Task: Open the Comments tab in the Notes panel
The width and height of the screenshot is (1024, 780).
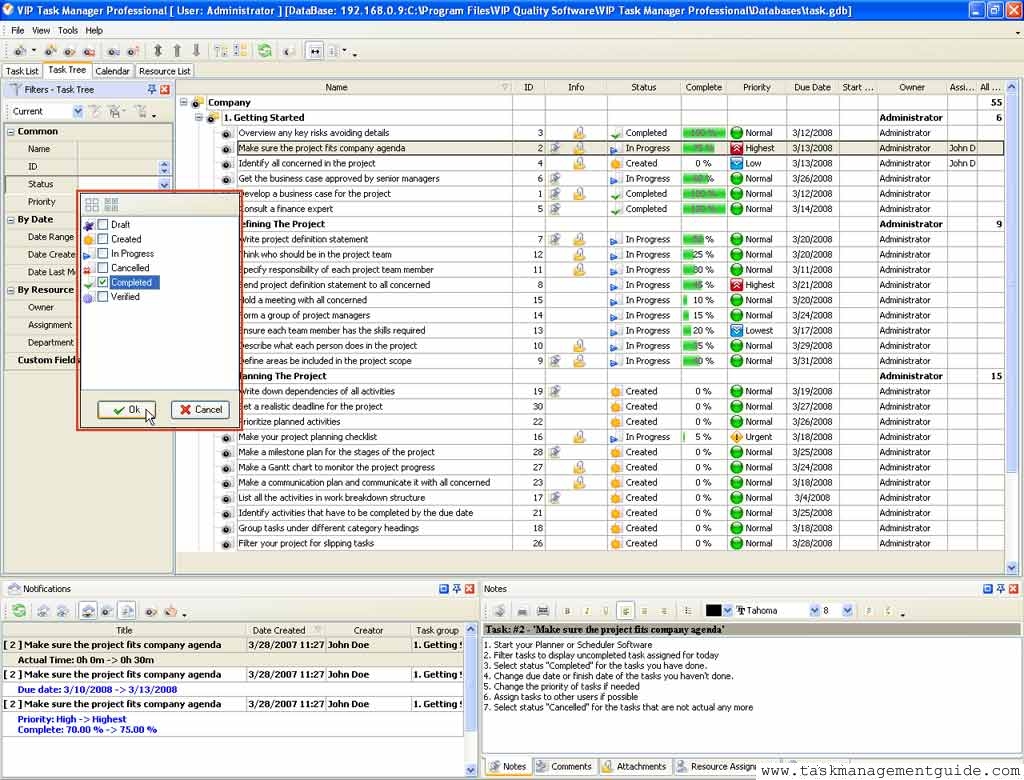Action: tap(564, 766)
